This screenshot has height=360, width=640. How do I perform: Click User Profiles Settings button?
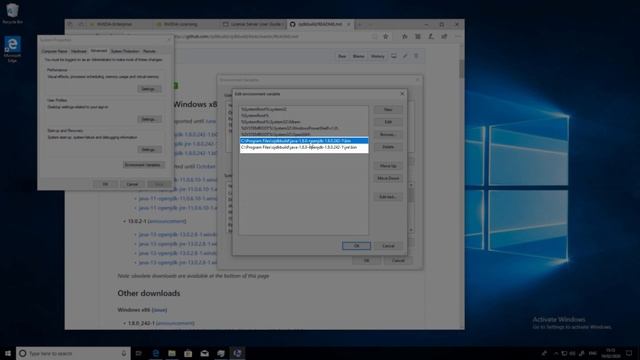click(x=149, y=119)
